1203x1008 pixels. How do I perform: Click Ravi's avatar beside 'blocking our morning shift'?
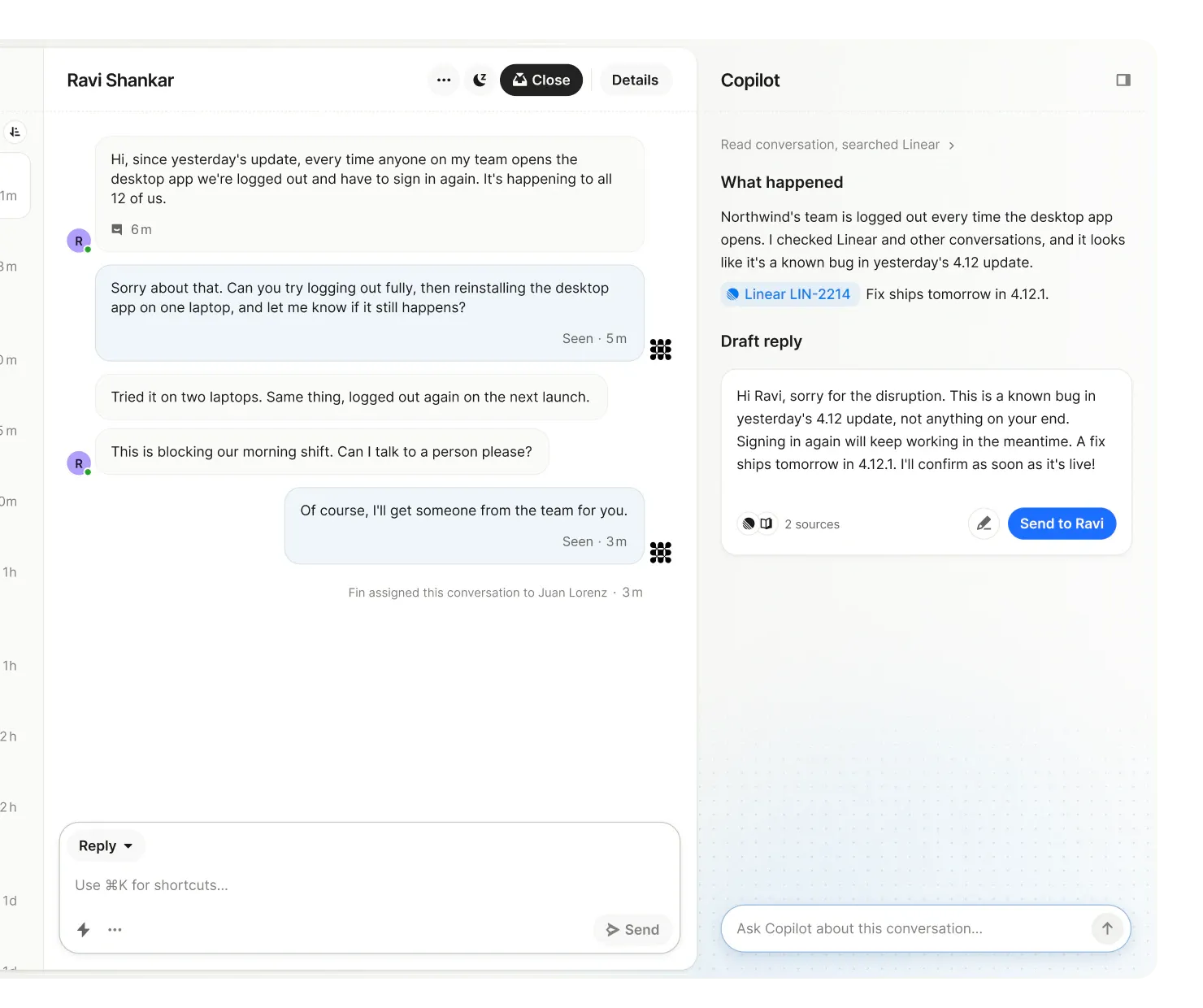tap(79, 463)
